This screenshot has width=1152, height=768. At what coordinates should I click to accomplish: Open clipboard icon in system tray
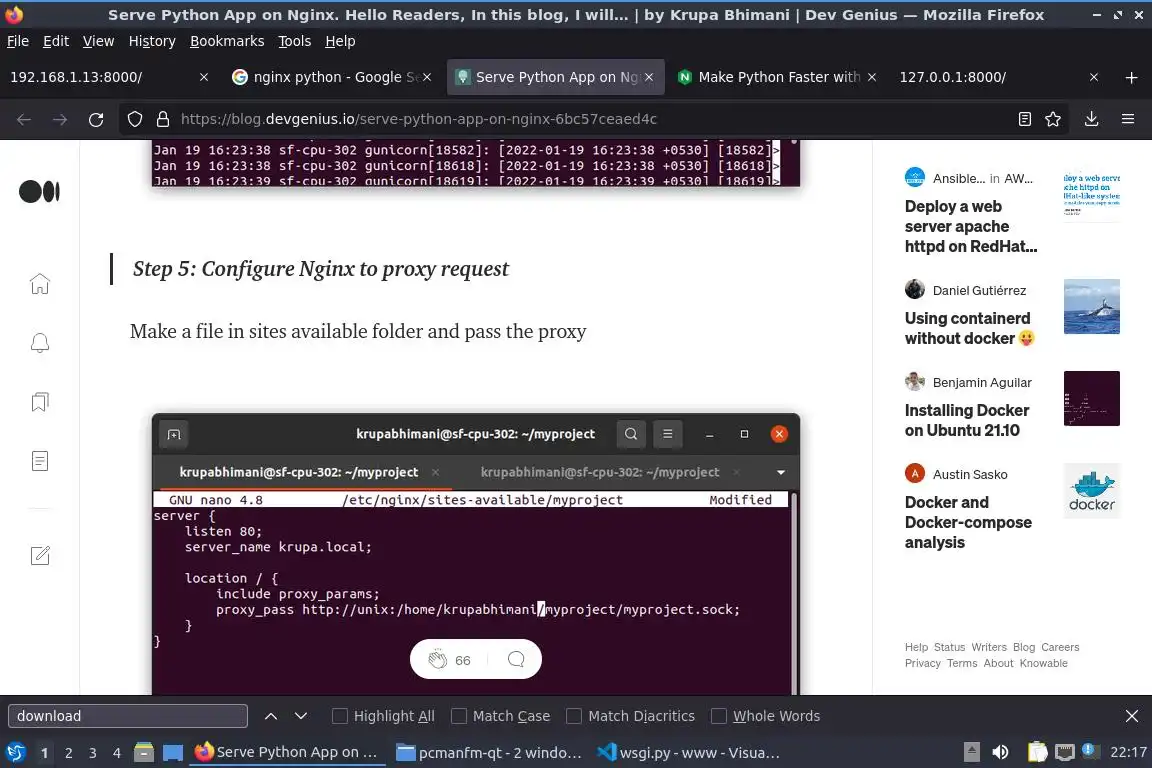click(1037, 752)
